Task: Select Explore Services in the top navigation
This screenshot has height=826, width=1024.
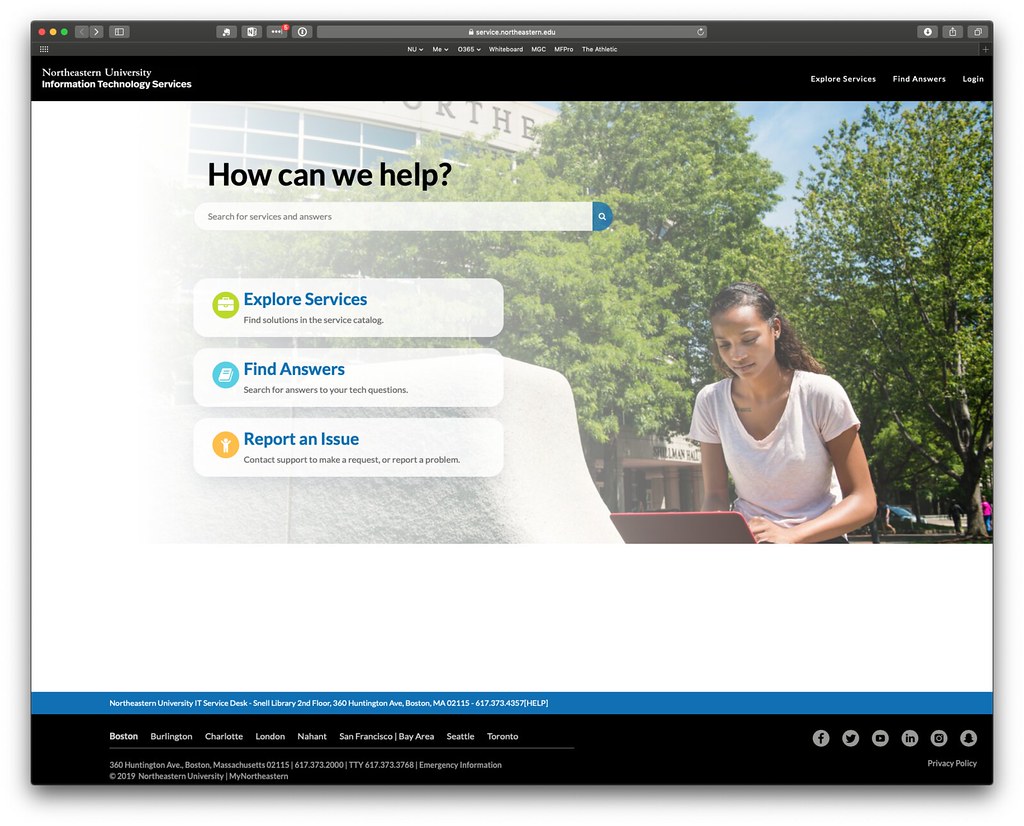Action: pos(843,78)
